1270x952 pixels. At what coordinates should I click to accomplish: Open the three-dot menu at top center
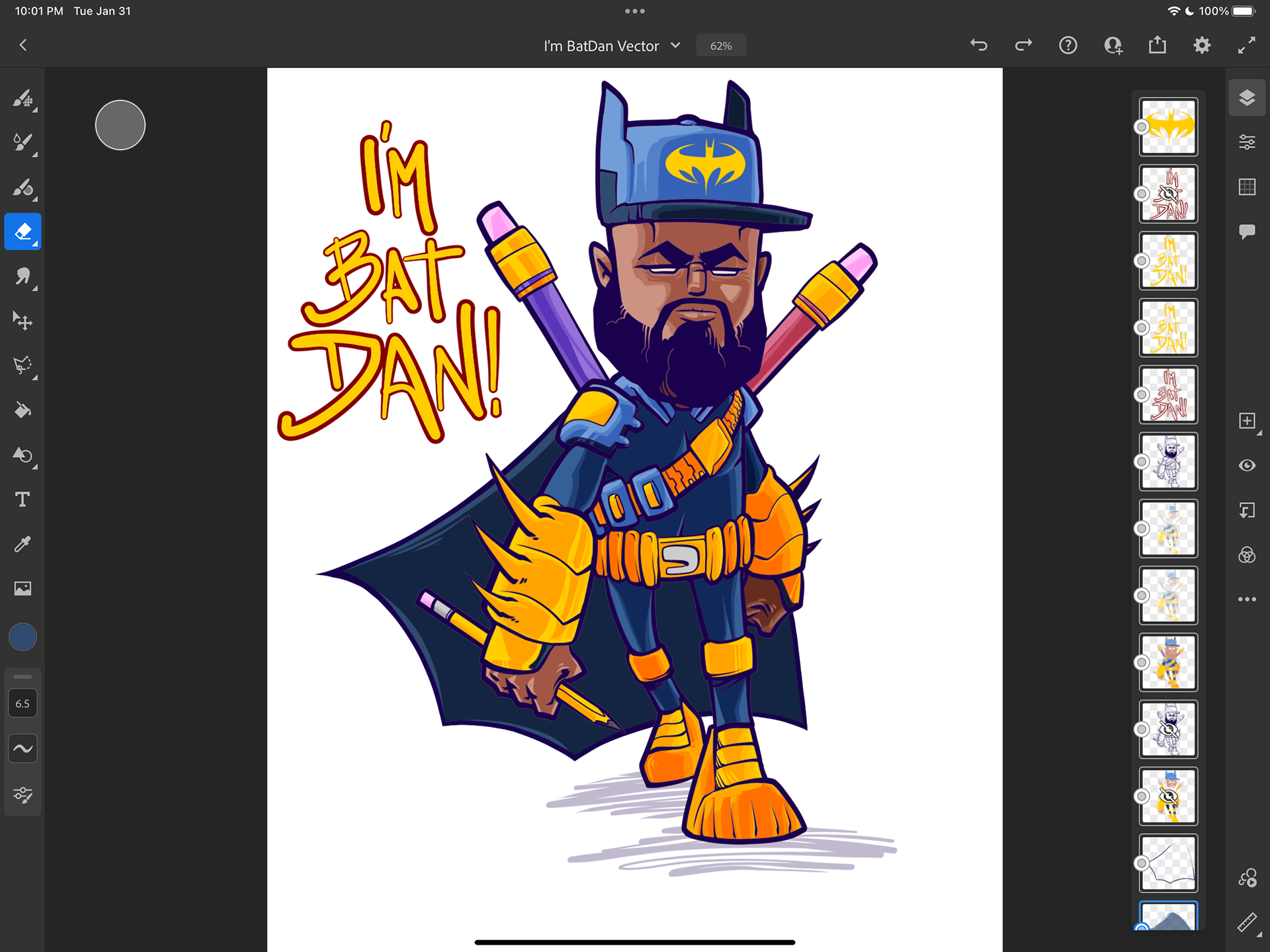point(635,11)
